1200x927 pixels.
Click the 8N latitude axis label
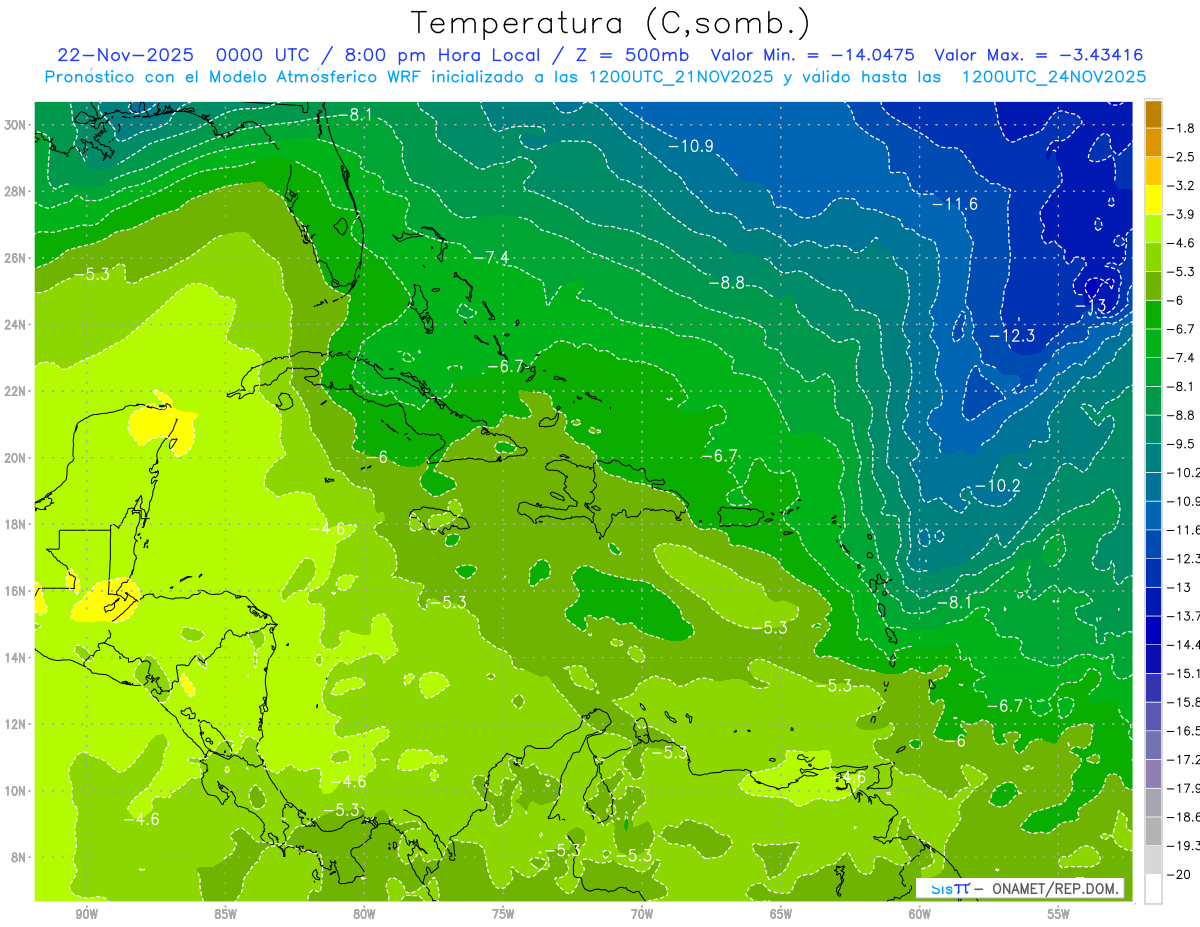[x=17, y=858]
